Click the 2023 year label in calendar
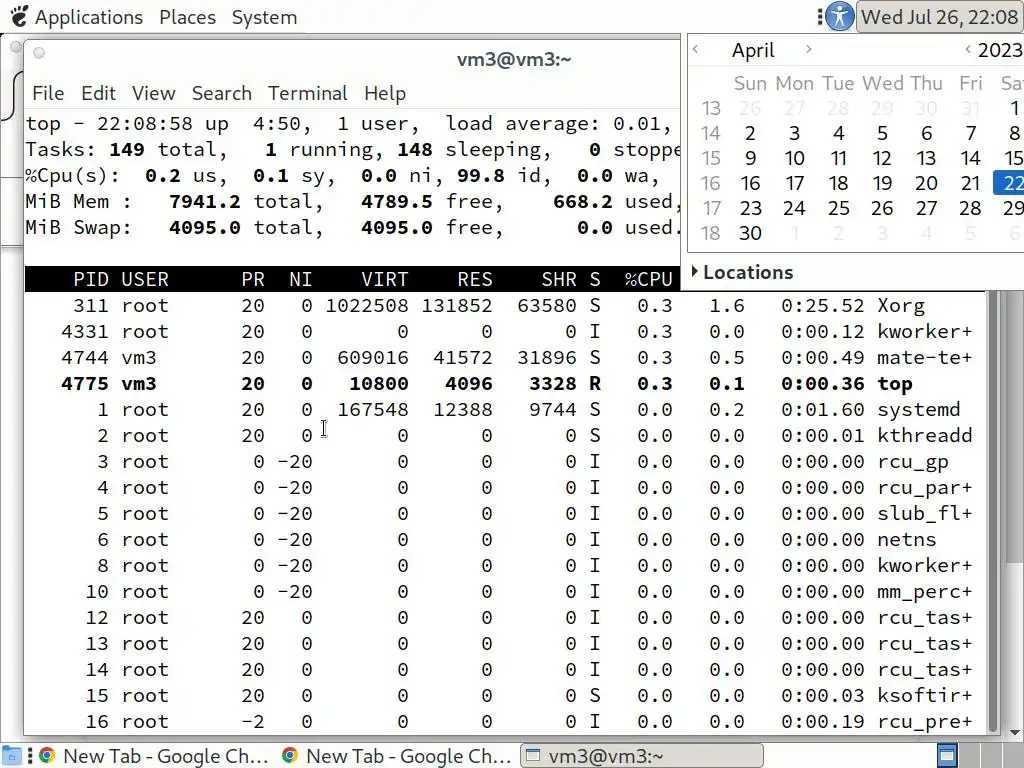 [x=1000, y=50]
